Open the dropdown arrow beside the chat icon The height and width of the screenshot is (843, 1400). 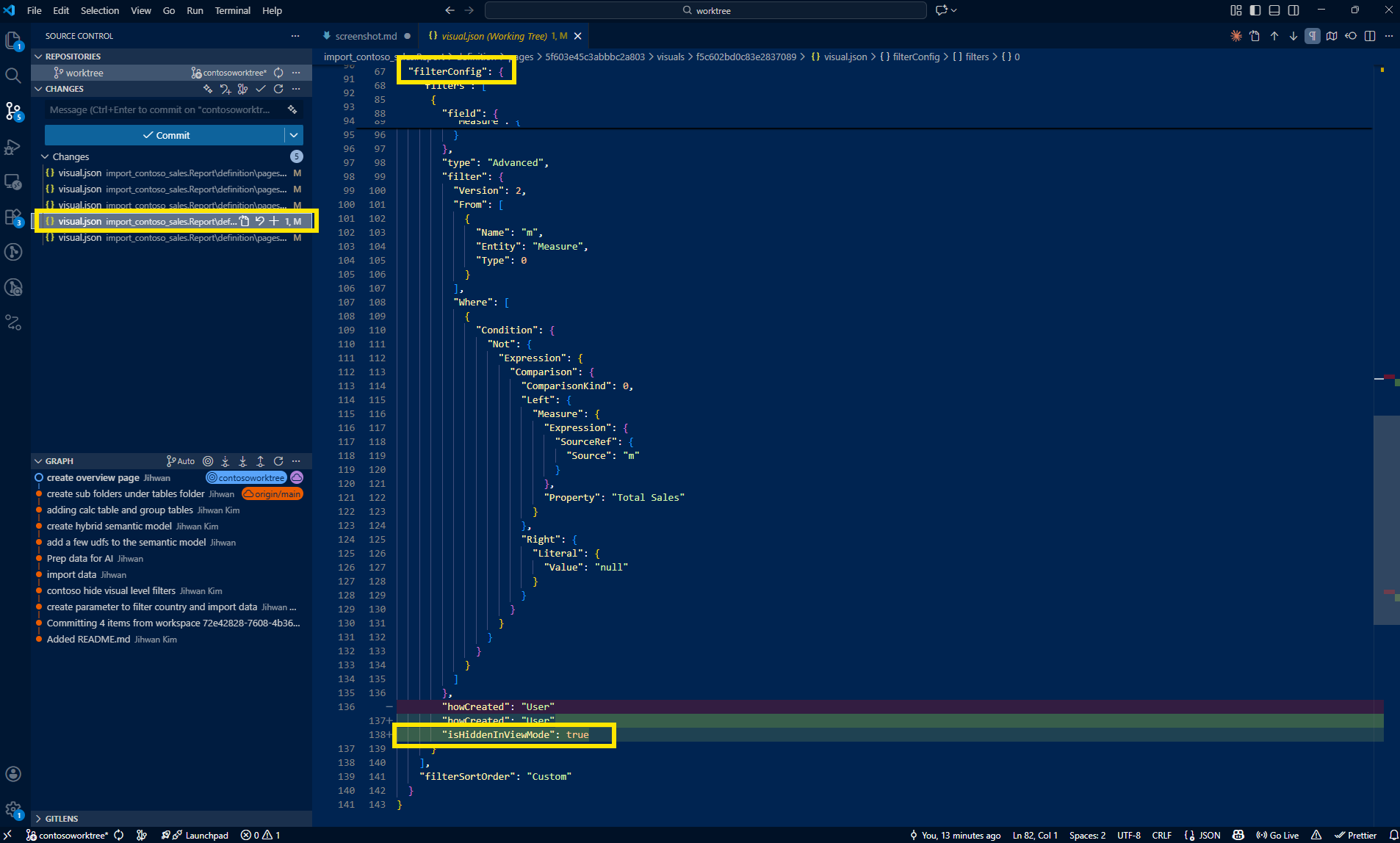tap(954, 10)
